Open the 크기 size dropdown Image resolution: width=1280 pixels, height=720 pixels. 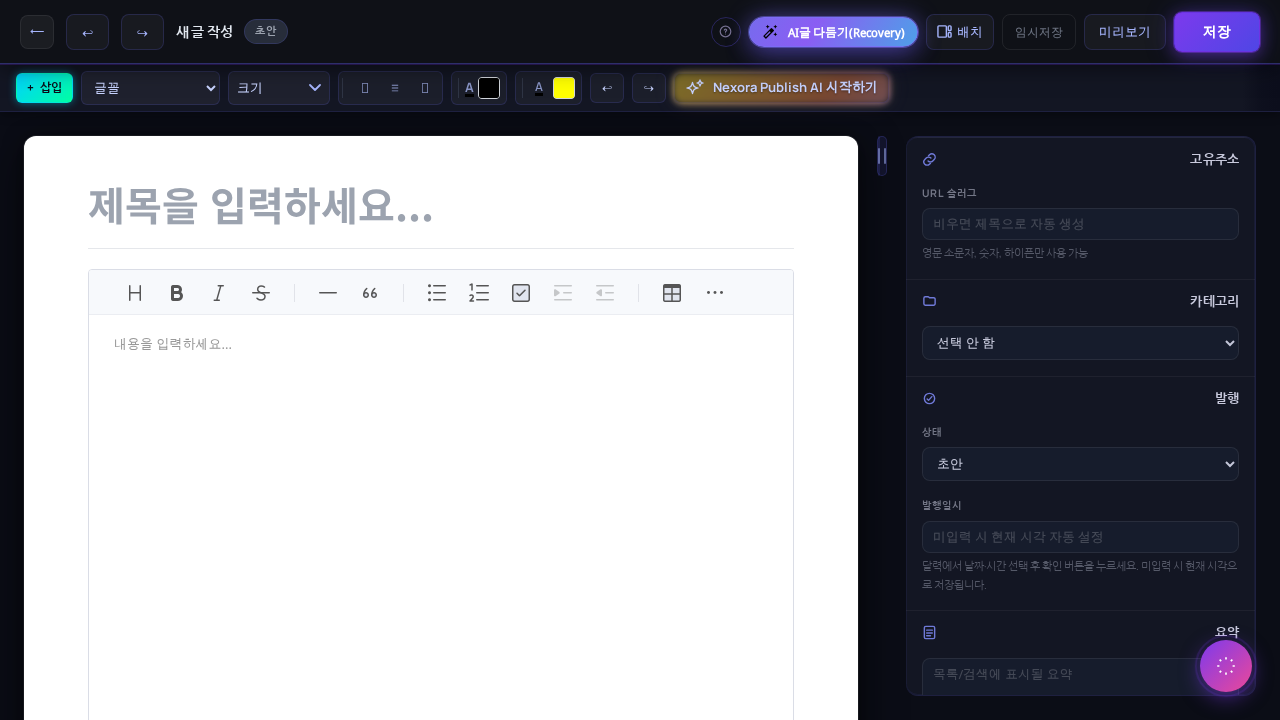point(278,88)
